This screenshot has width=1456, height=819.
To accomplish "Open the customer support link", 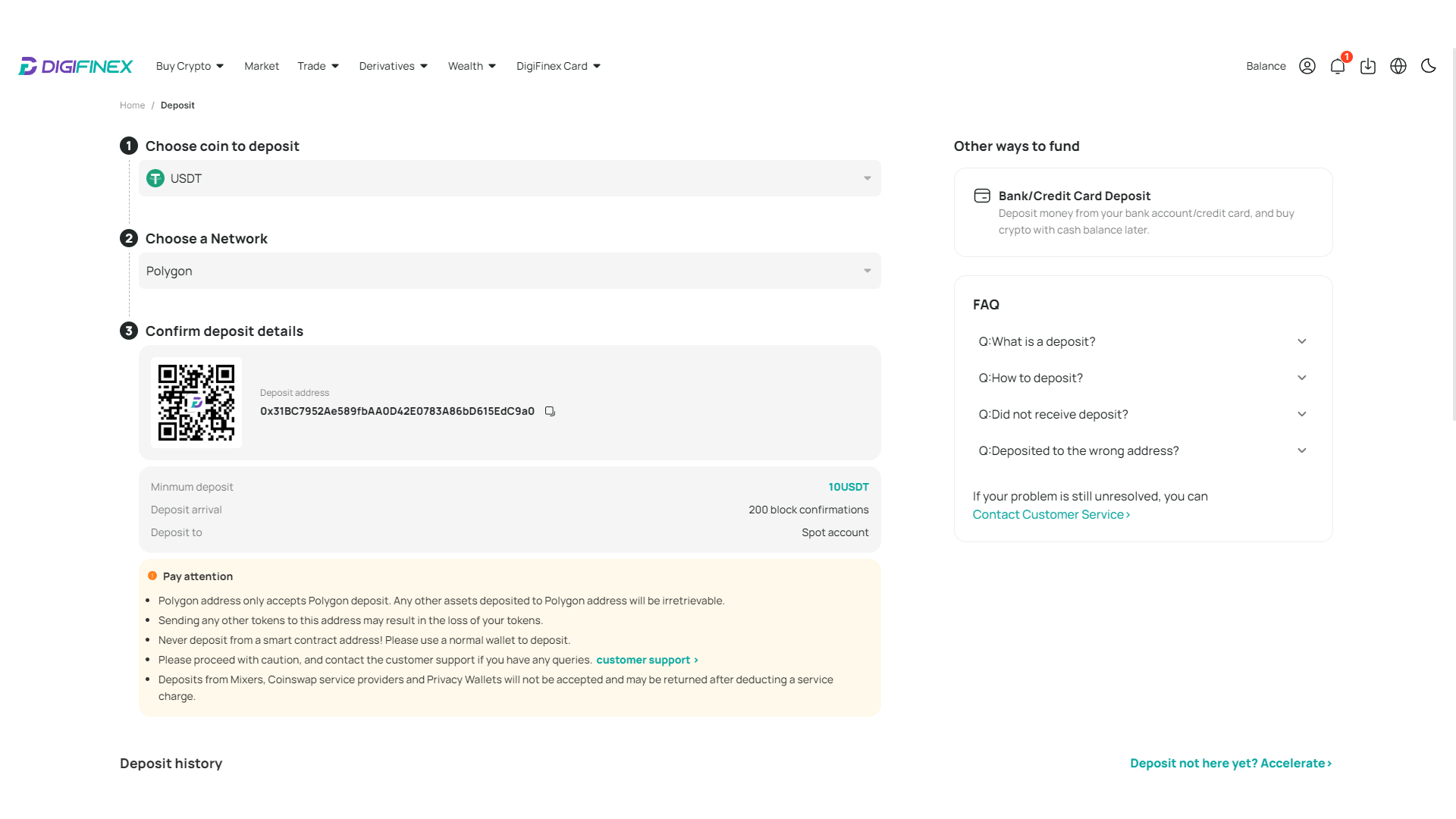I will pyautogui.click(x=647, y=660).
